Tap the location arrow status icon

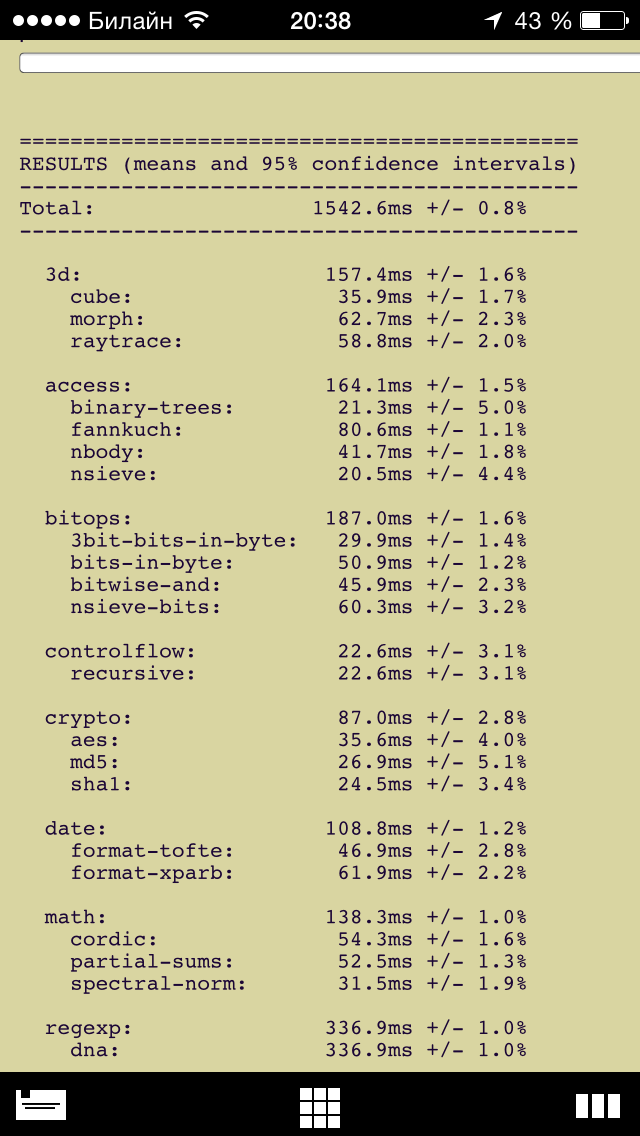(x=494, y=20)
